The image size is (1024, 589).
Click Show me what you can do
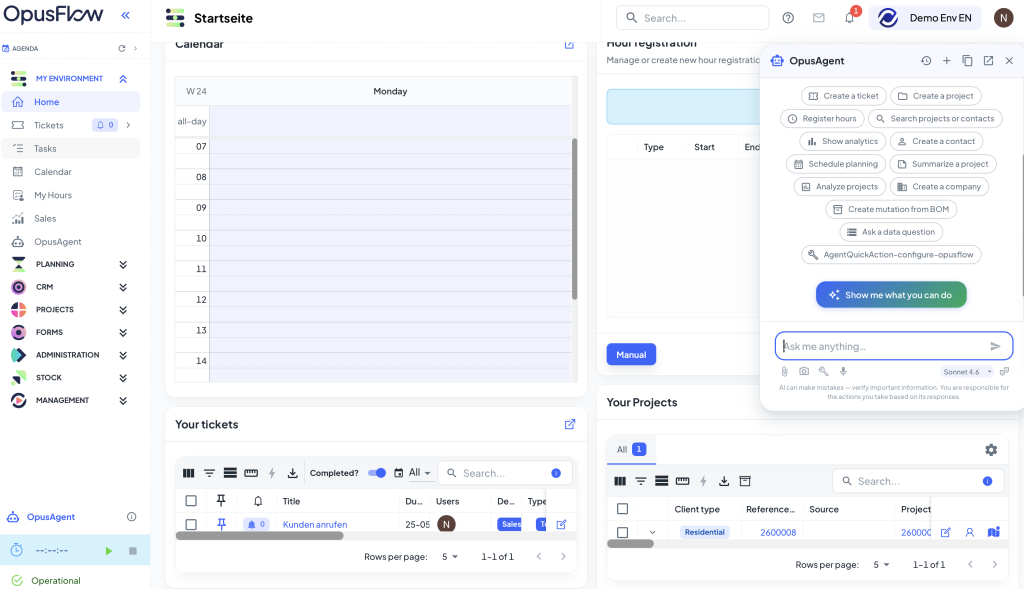pyautogui.click(x=891, y=295)
